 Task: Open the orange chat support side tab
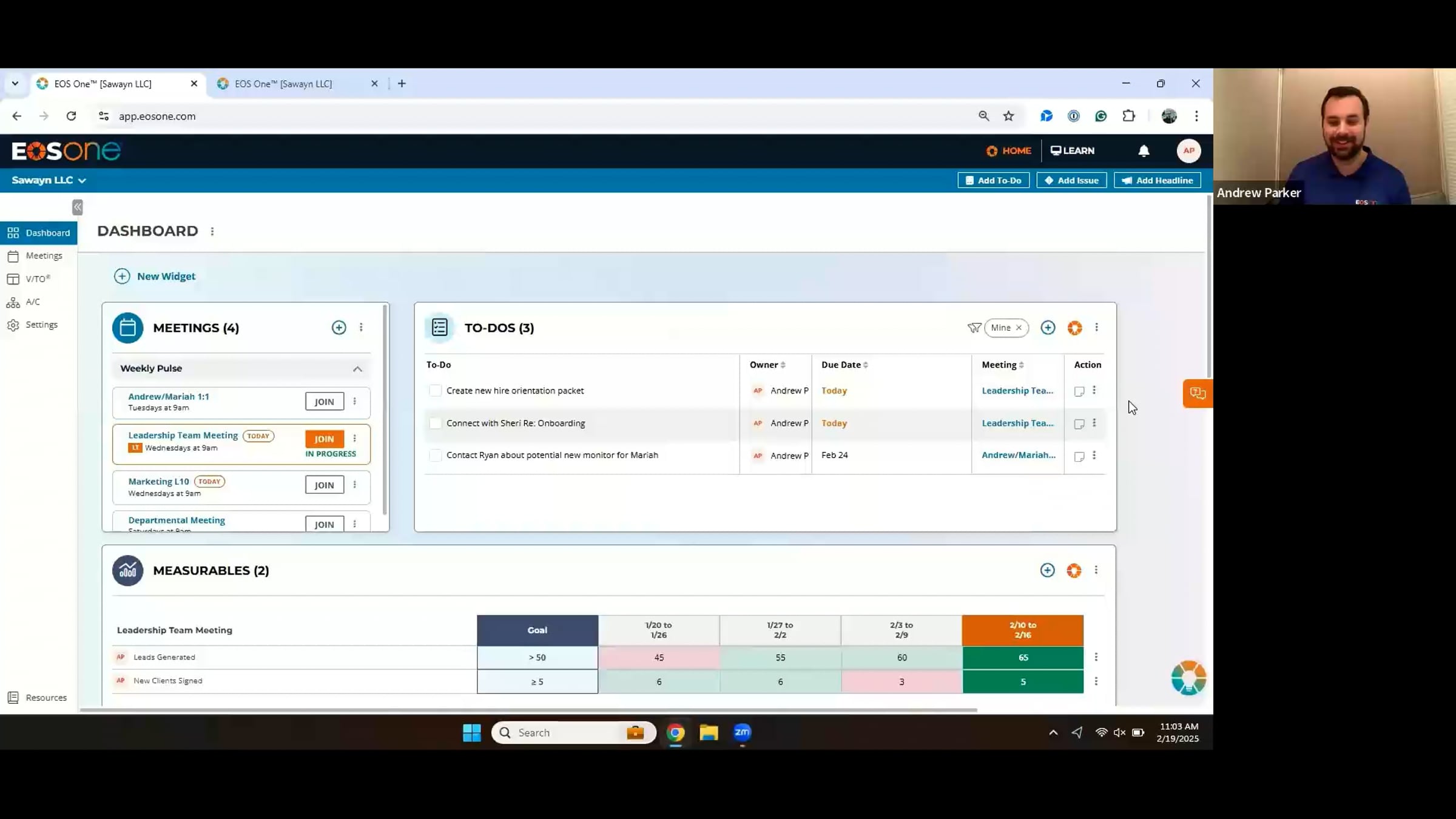[x=1198, y=393]
